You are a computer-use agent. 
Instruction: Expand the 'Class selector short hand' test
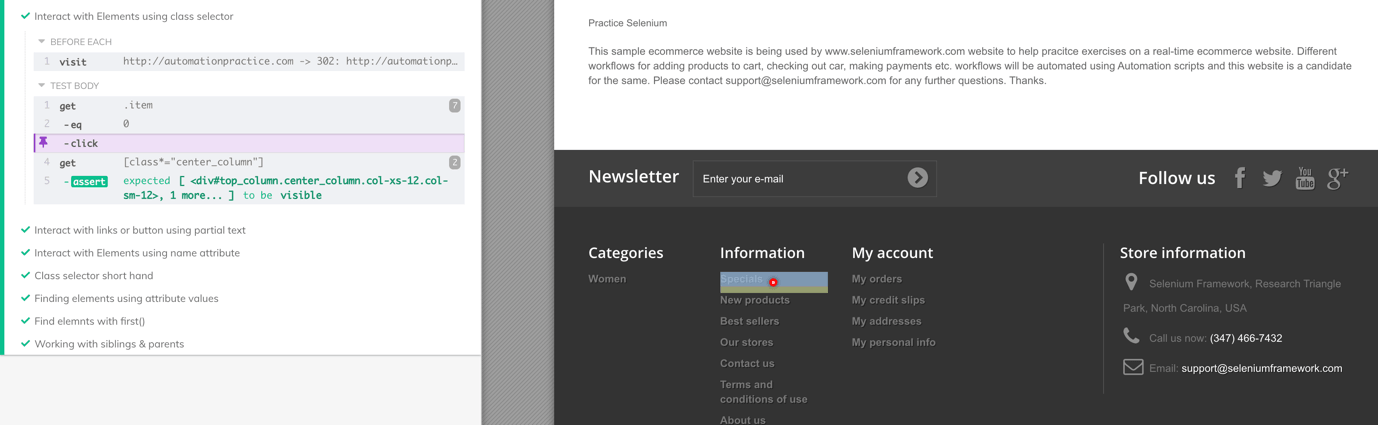pyautogui.click(x=93, y=275)
